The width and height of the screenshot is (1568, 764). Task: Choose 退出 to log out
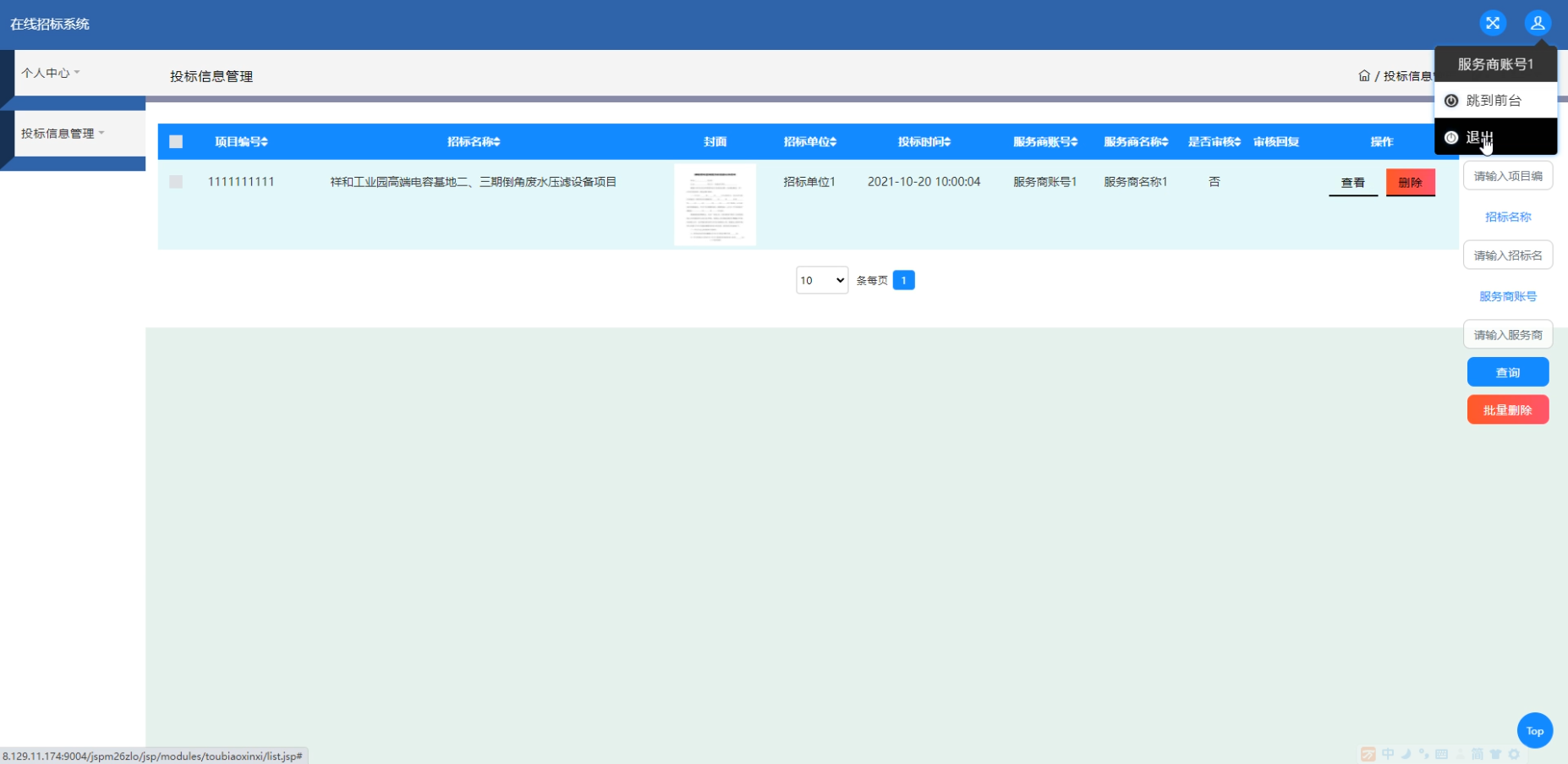pyautogui.click(x=1495, y=136)
